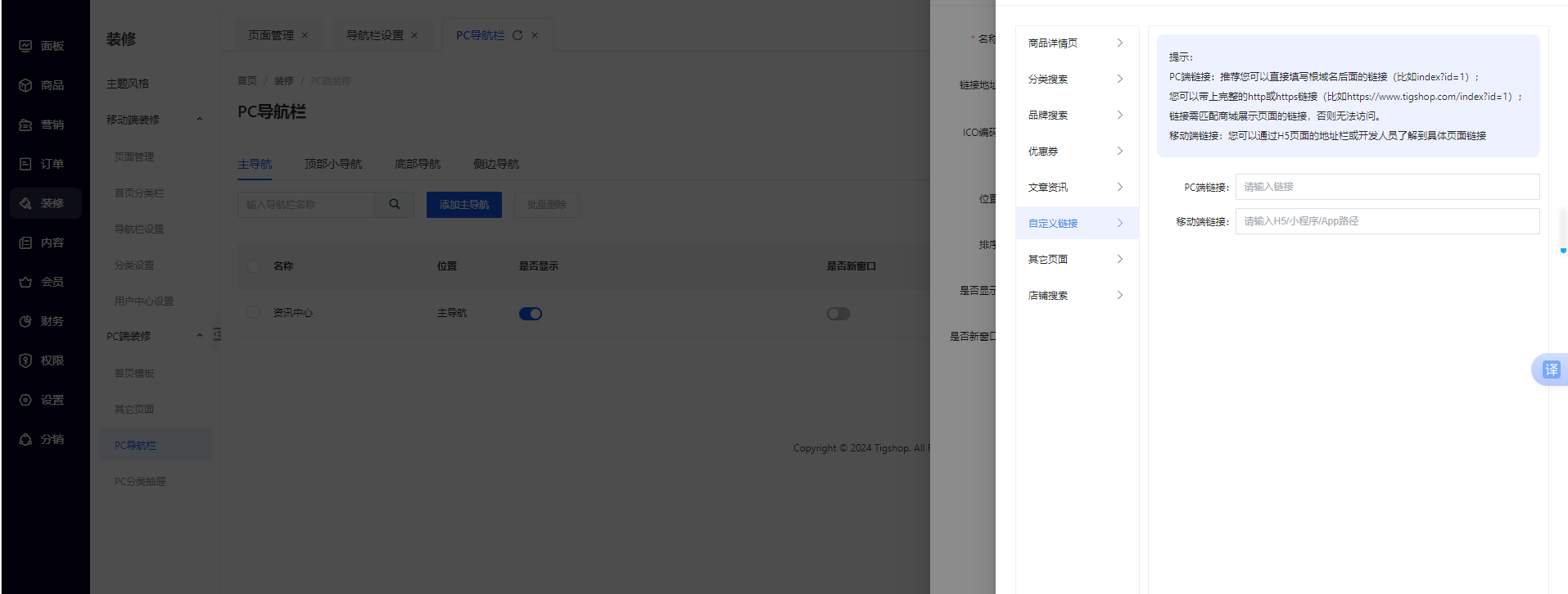Click the 资讯中心 name cell
This screenshot has width=1568, height=594.
click(293, 313)
